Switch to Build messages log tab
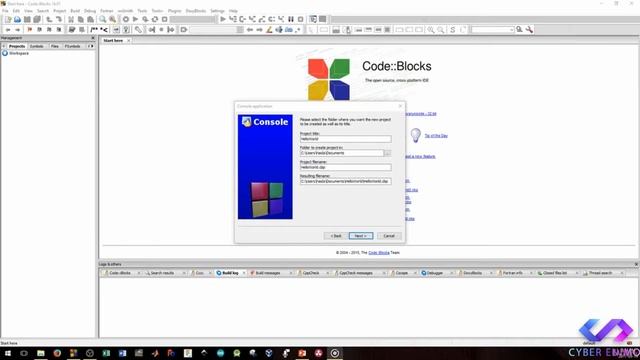The image size is (640, 360). coord(268,273)
